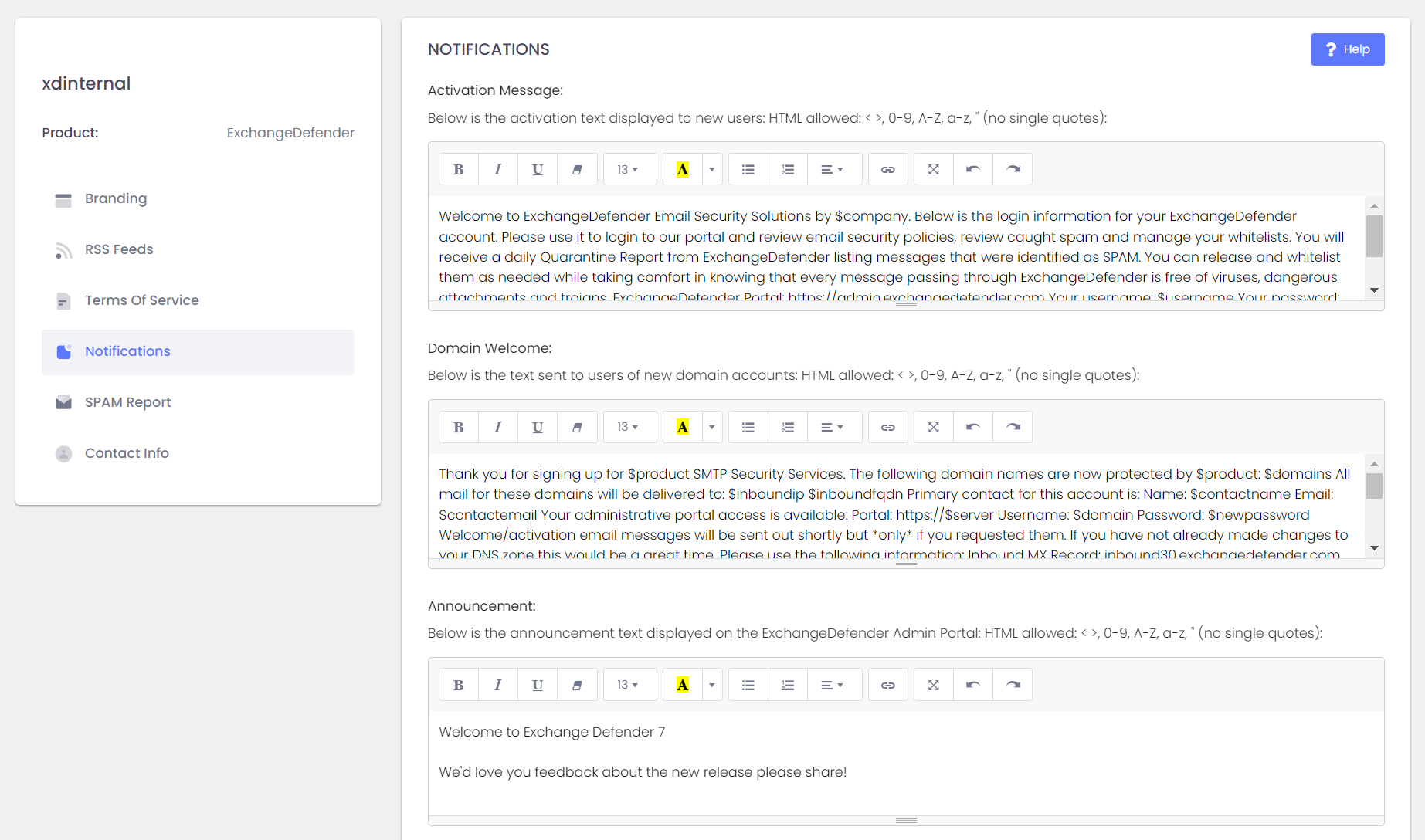Open the Contact Info page
The height and width of the screenshot is (840, 1425).
(x=126, y=453)
